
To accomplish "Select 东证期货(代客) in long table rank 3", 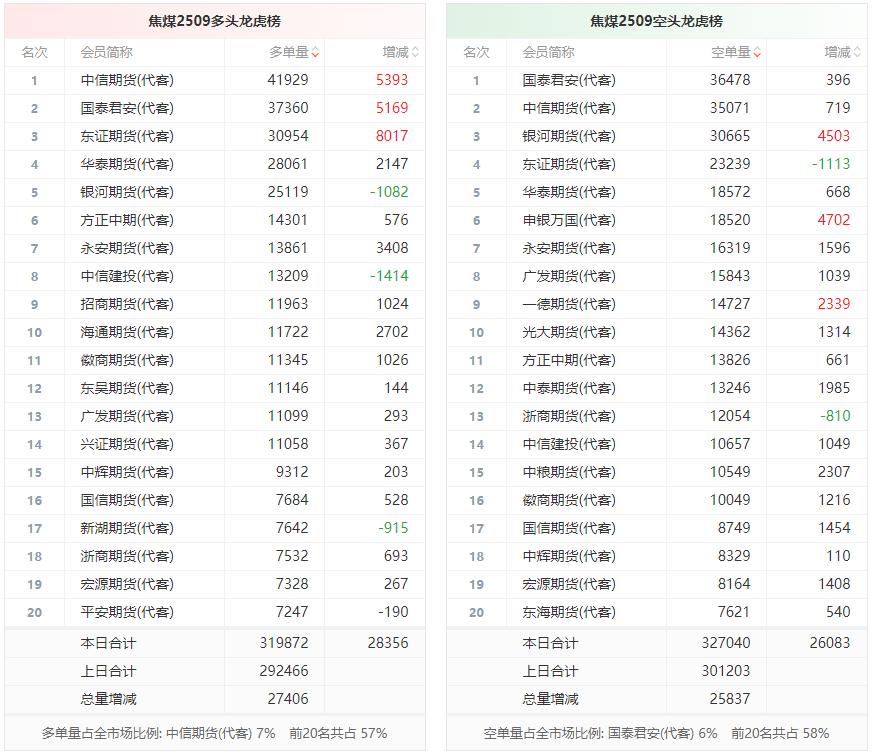I will (x=127, y=136).
